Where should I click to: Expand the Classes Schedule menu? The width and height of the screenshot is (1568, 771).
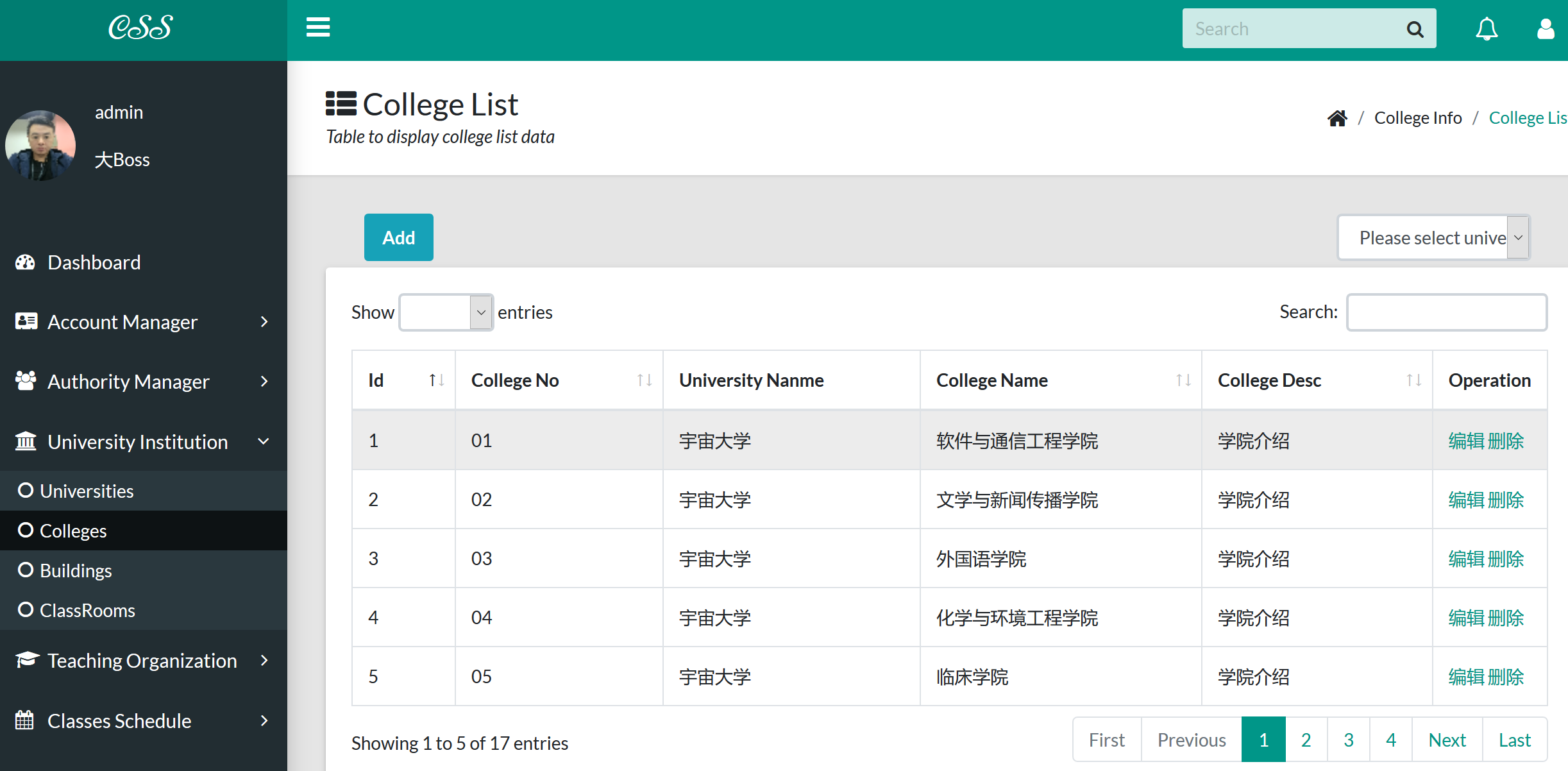point(264,720)
